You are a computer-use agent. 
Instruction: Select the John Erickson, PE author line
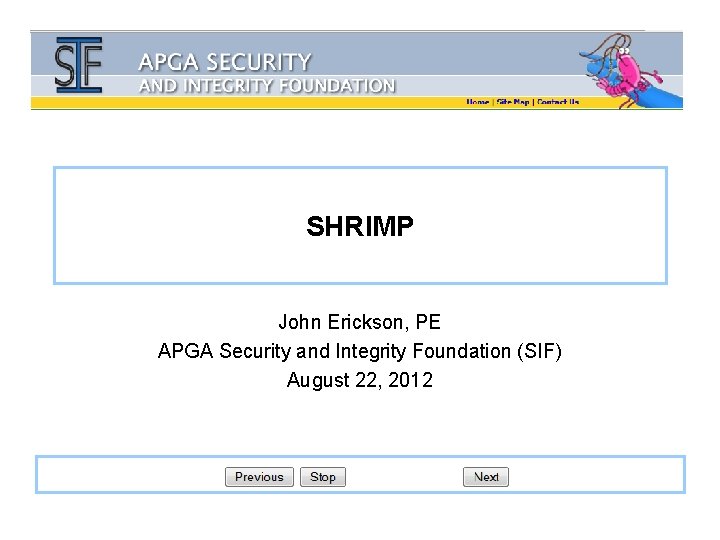click(x=360, y=322)
